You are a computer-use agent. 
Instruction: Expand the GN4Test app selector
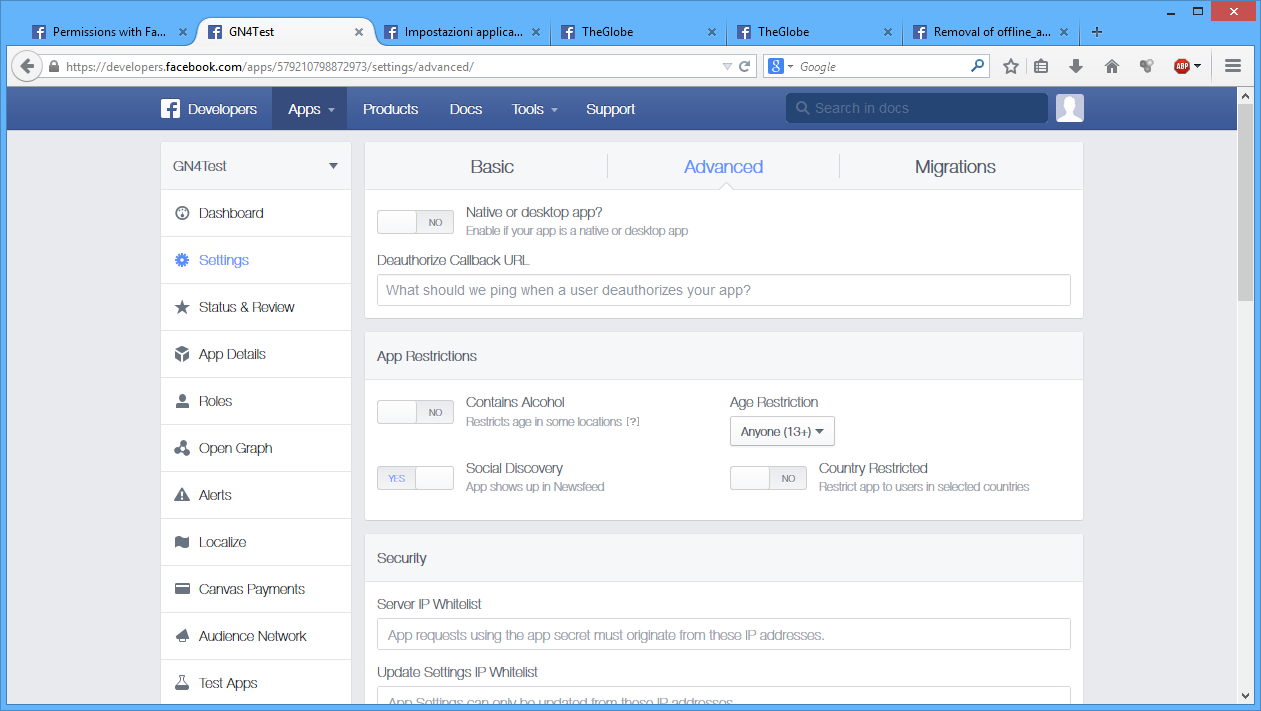[x=256, y=166]
